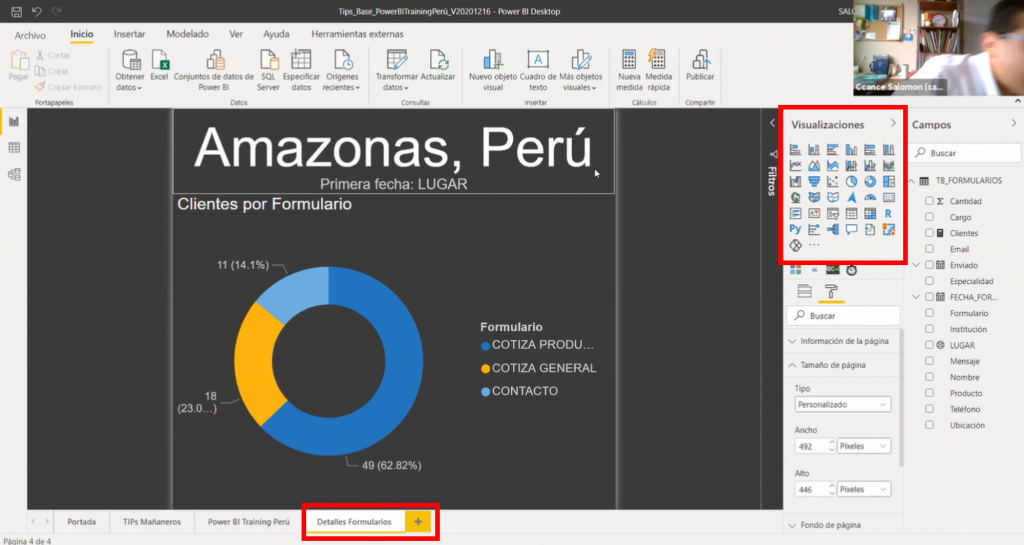
Task: Select the R script visual
Action: (889, 213)
